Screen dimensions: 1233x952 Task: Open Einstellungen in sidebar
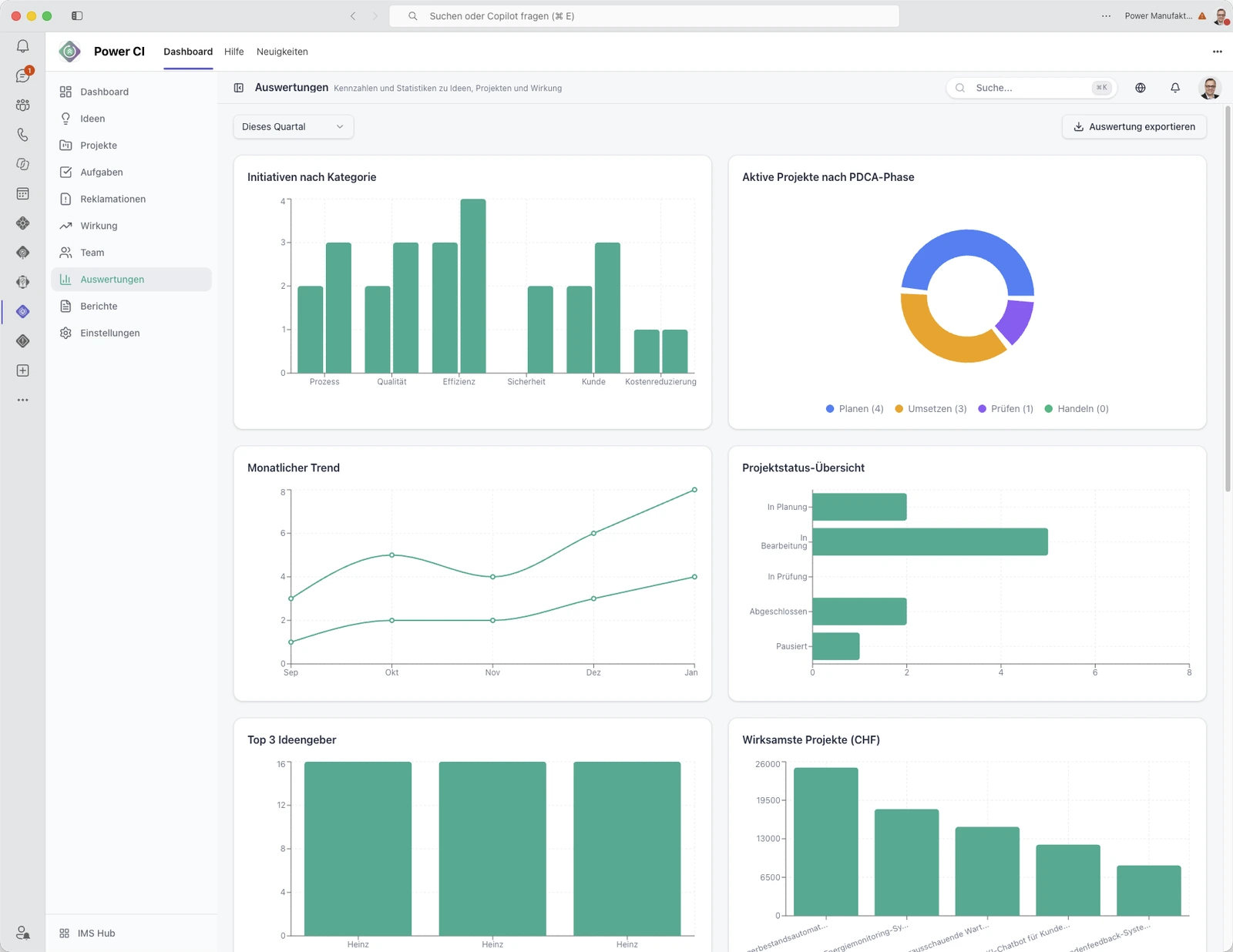point(131,333)
